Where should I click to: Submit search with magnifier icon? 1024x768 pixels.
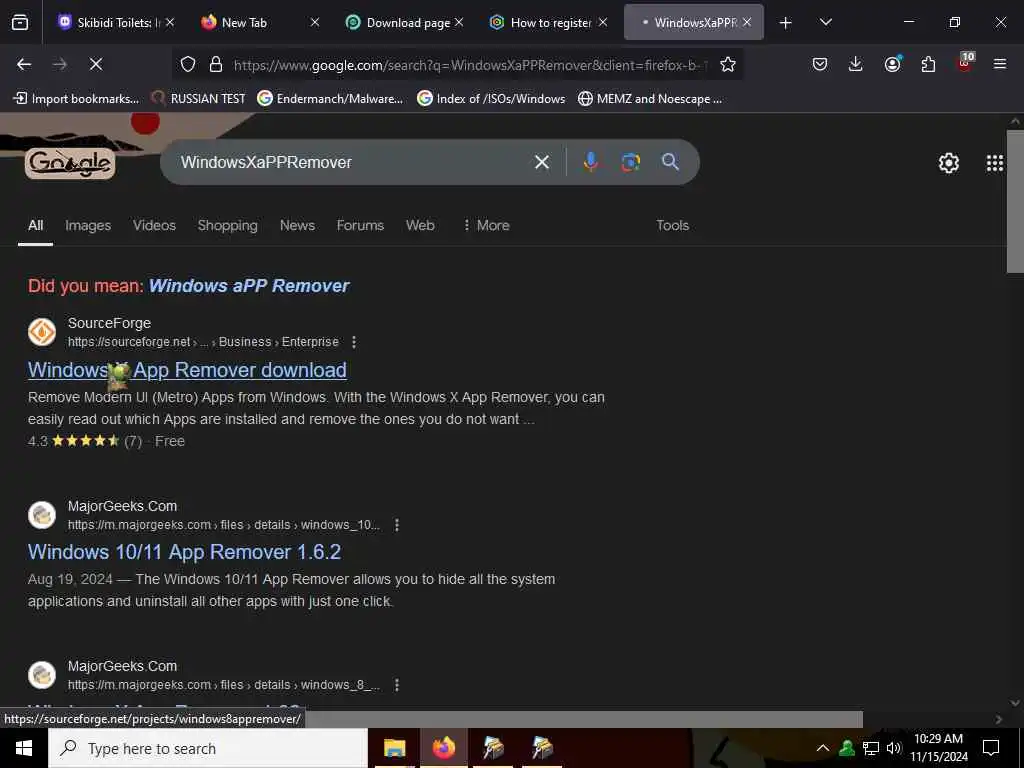tap(670, 162)
